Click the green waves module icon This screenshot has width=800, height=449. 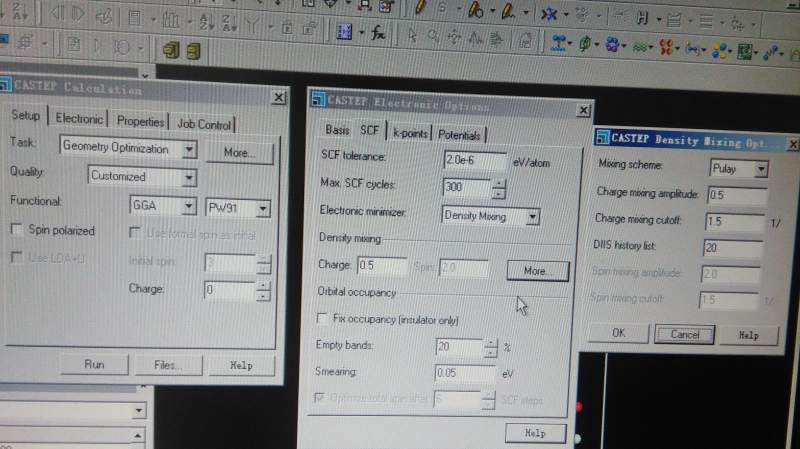click(639, 47)
